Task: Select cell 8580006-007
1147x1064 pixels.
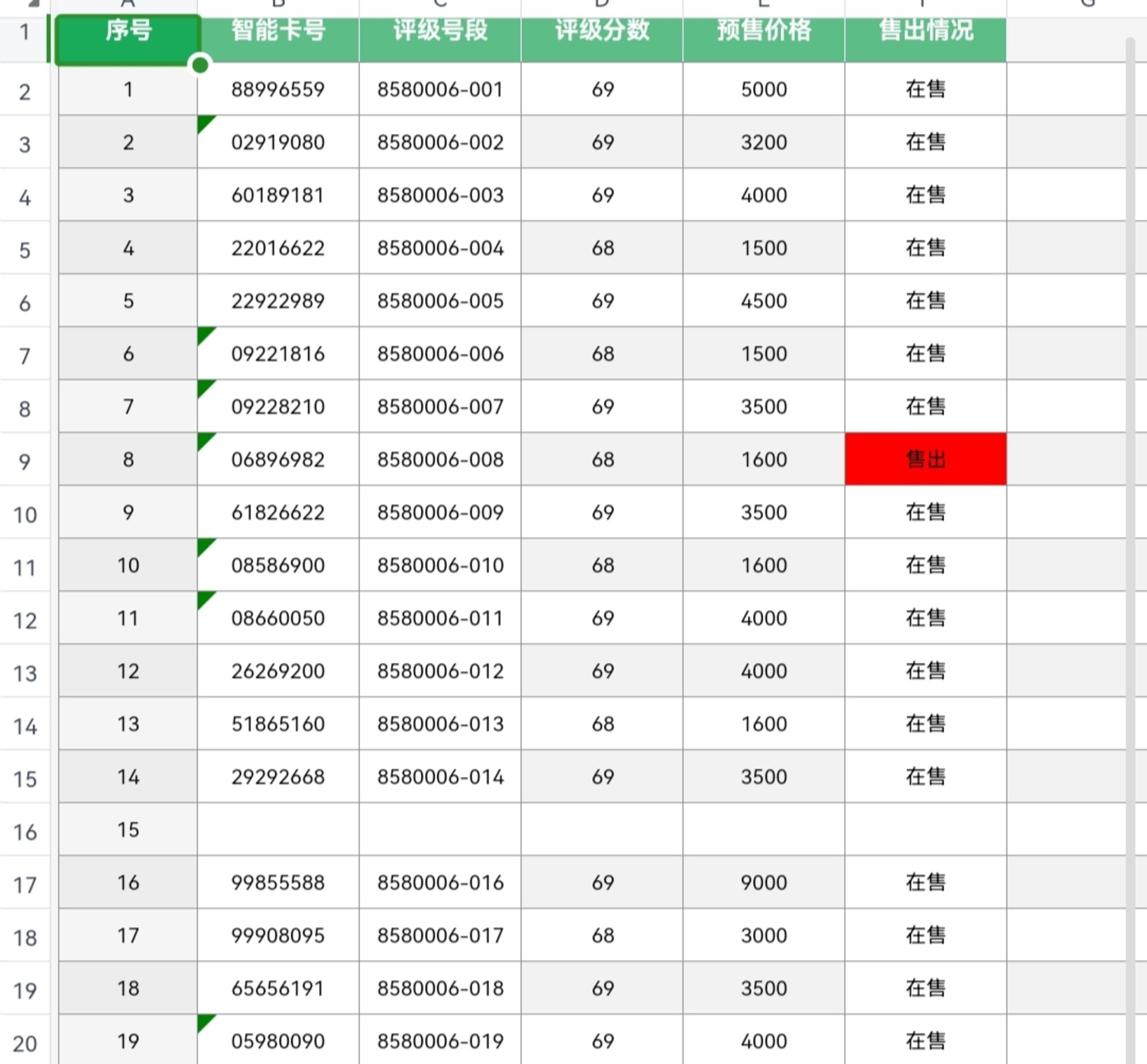Action: [x=440, y=406]
